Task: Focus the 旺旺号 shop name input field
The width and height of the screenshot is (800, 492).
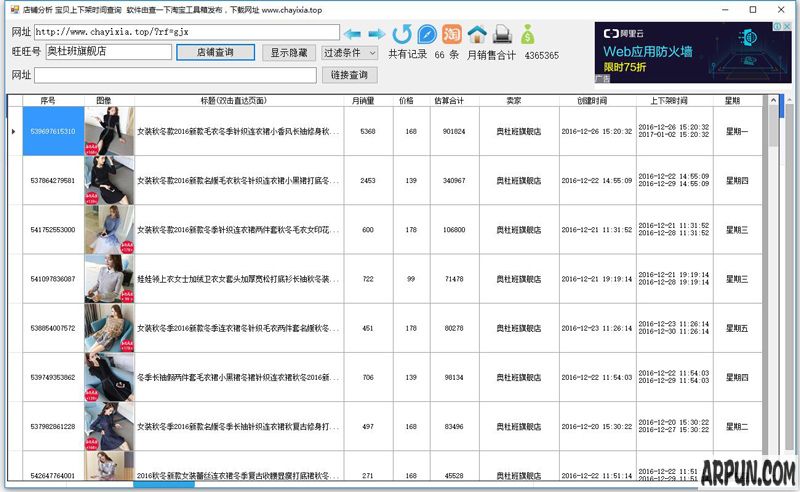Action: tap(106, 52)
